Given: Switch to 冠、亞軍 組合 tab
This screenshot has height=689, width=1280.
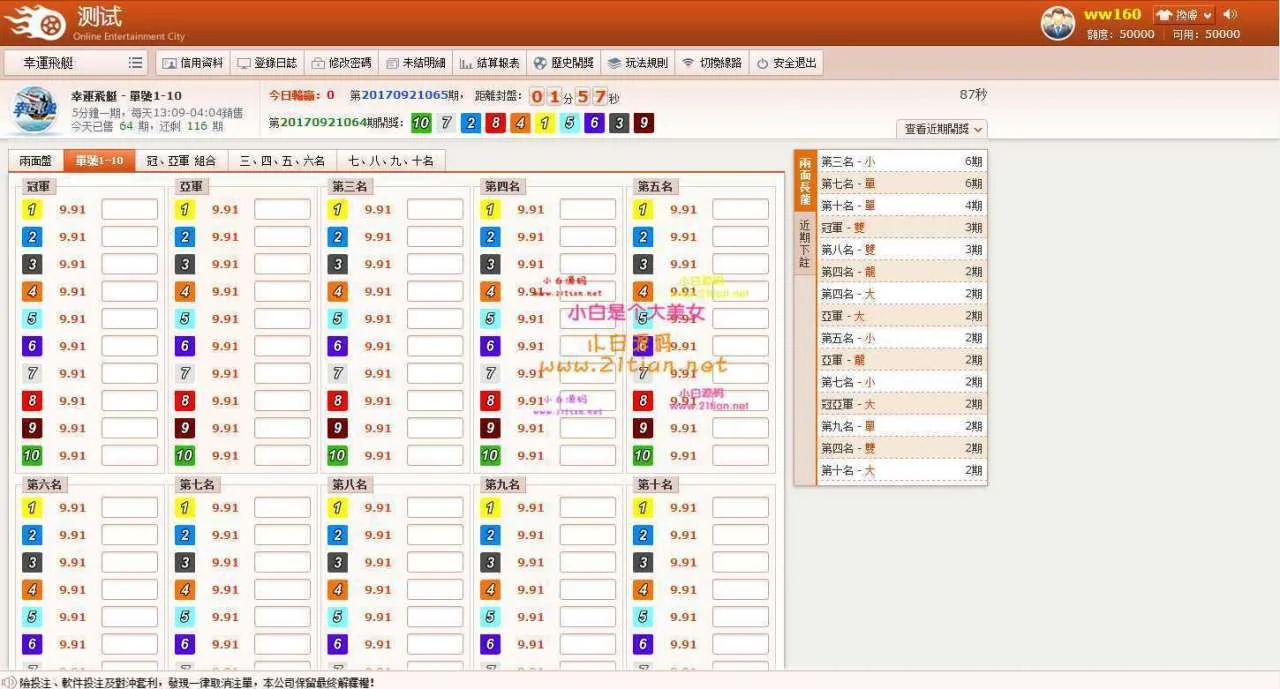Looking at the screenshot, I should click(181, 161).
